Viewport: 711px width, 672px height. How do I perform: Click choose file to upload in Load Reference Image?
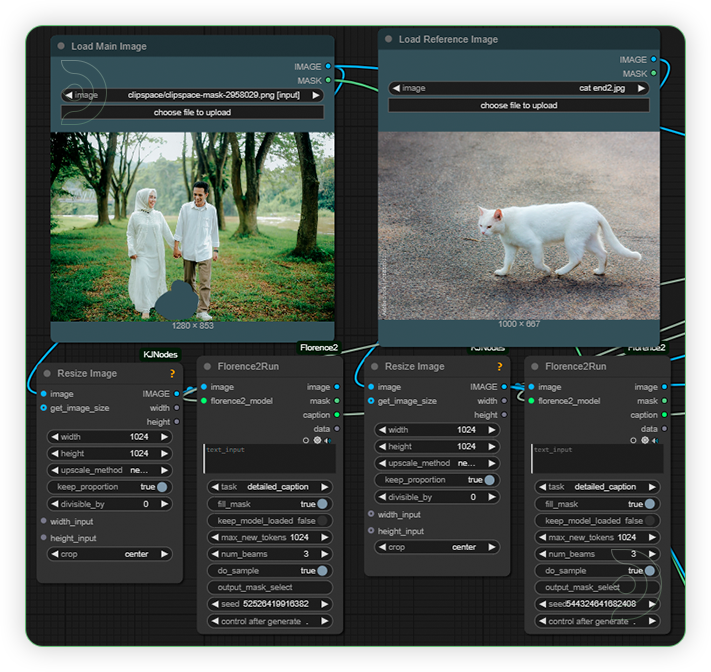coord(519,105)
